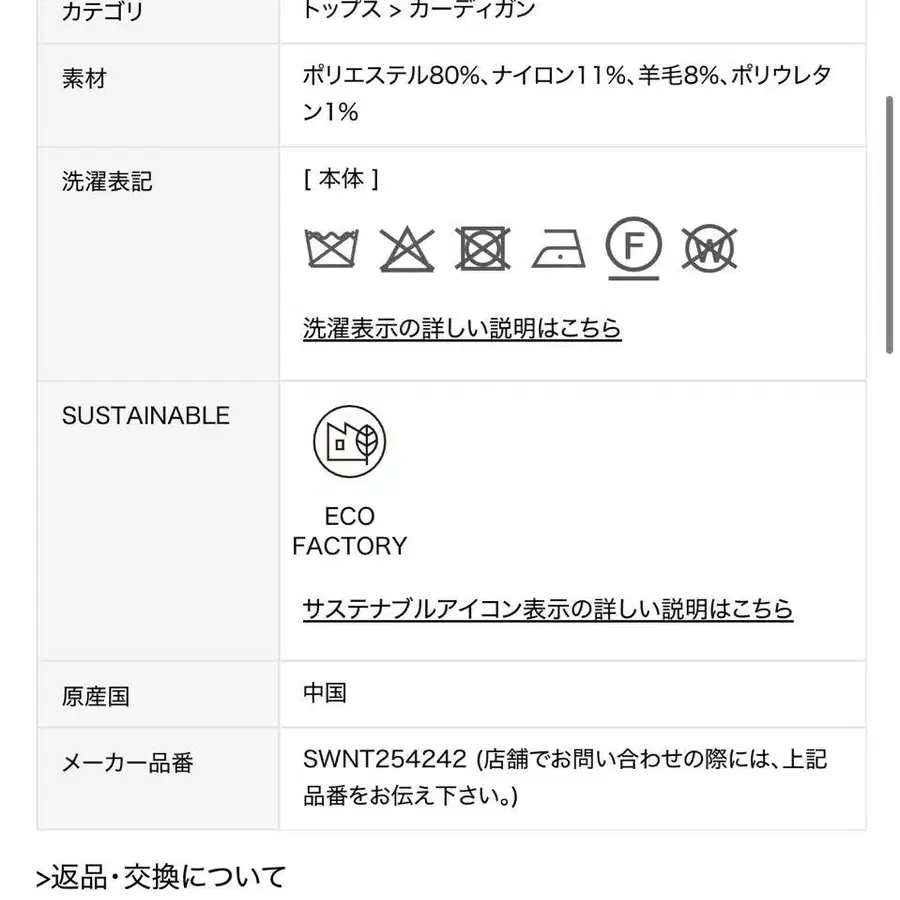Click the do-not-bleach triangle icon

click(407, 248)
